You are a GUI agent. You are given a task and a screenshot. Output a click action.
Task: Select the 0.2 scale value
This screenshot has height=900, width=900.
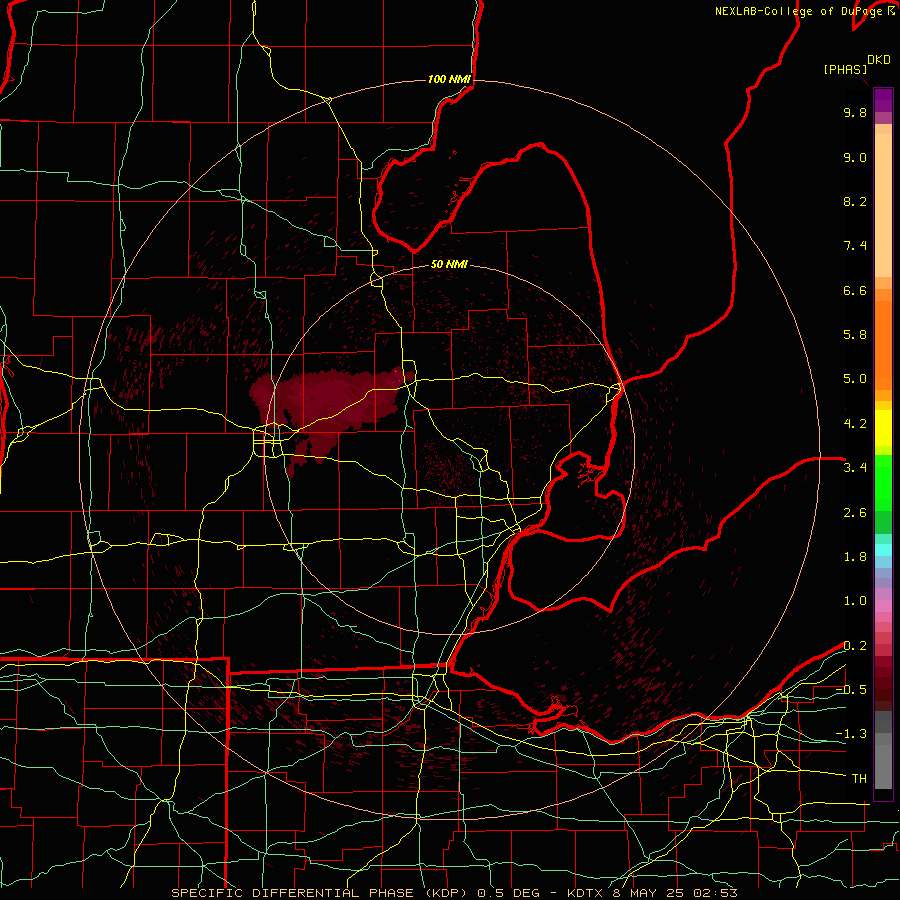(x=855, y=646)
